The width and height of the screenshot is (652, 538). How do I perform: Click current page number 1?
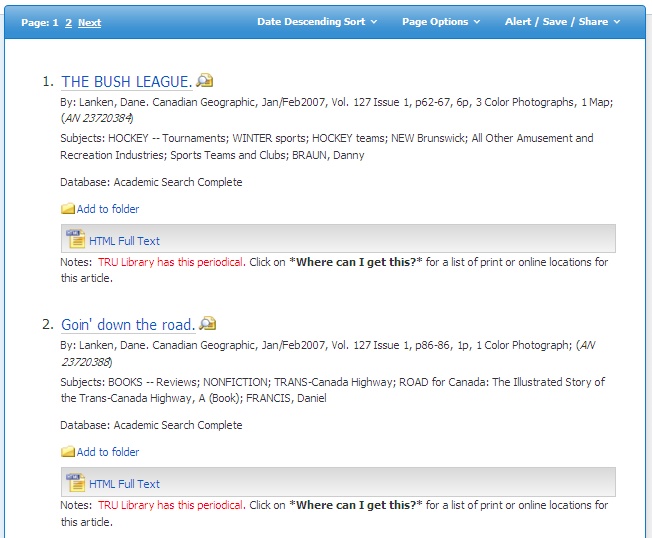pyautogui.click(x=55, y=22)
